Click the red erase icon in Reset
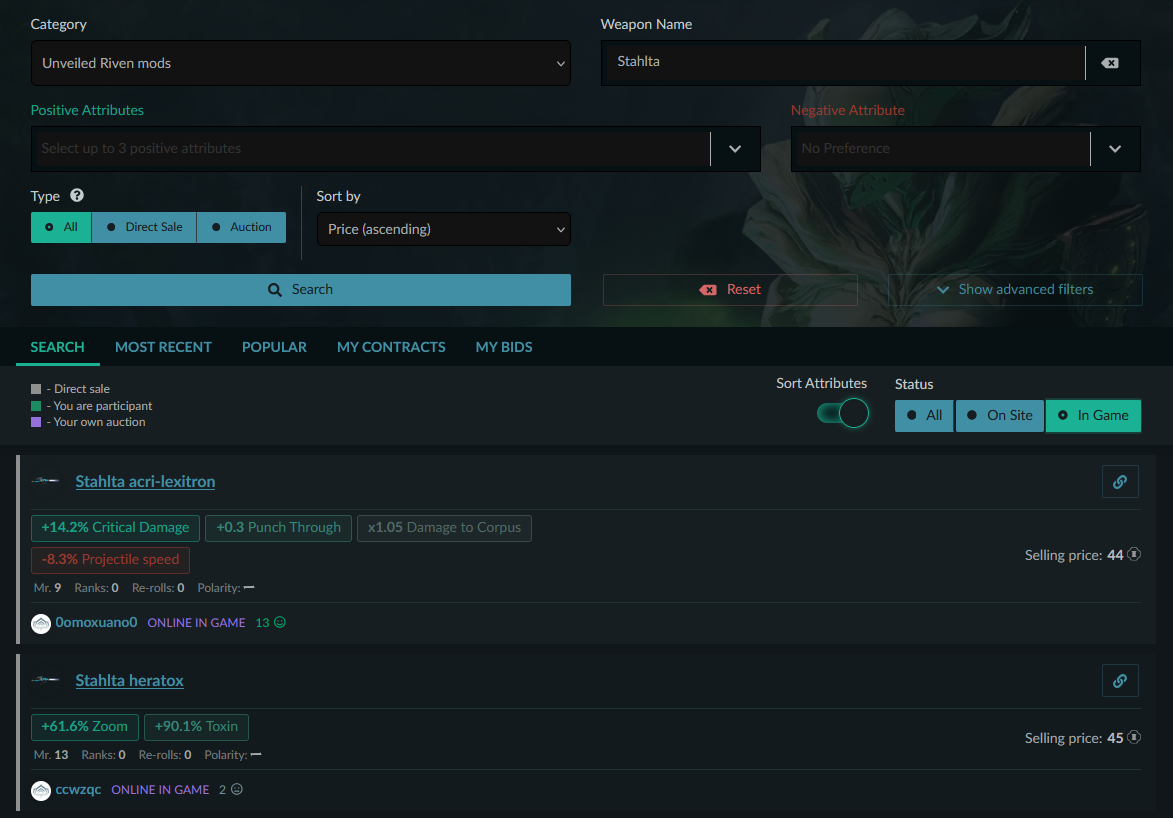The height and width of the screenshot is (818, 1173). (x=708, y=290)
